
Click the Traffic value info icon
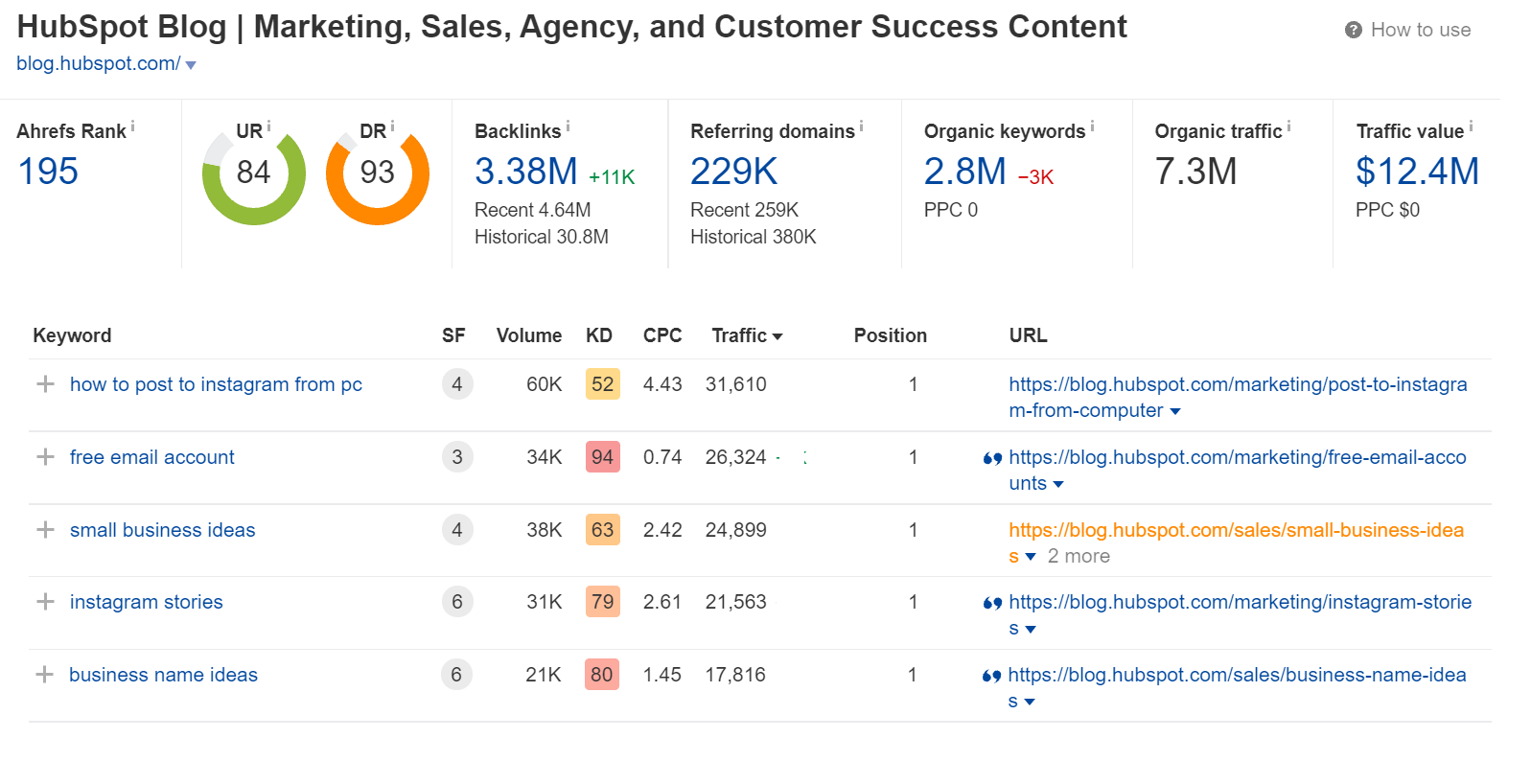(x=1471, y=126)
